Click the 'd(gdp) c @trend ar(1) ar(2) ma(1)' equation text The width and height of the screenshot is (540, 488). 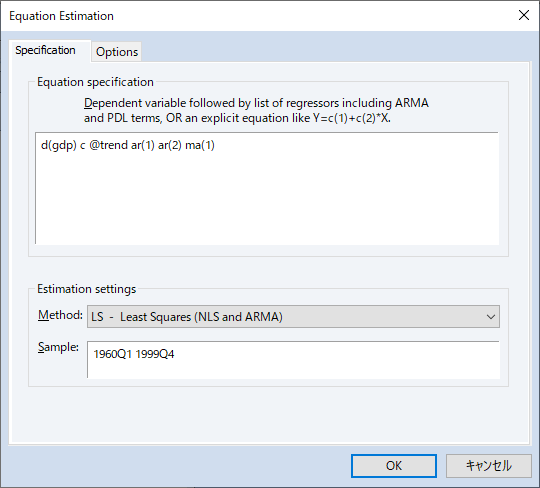128,145
